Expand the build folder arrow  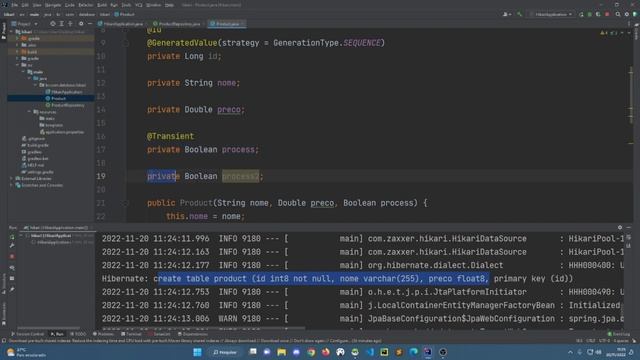[x=17, y=52]
